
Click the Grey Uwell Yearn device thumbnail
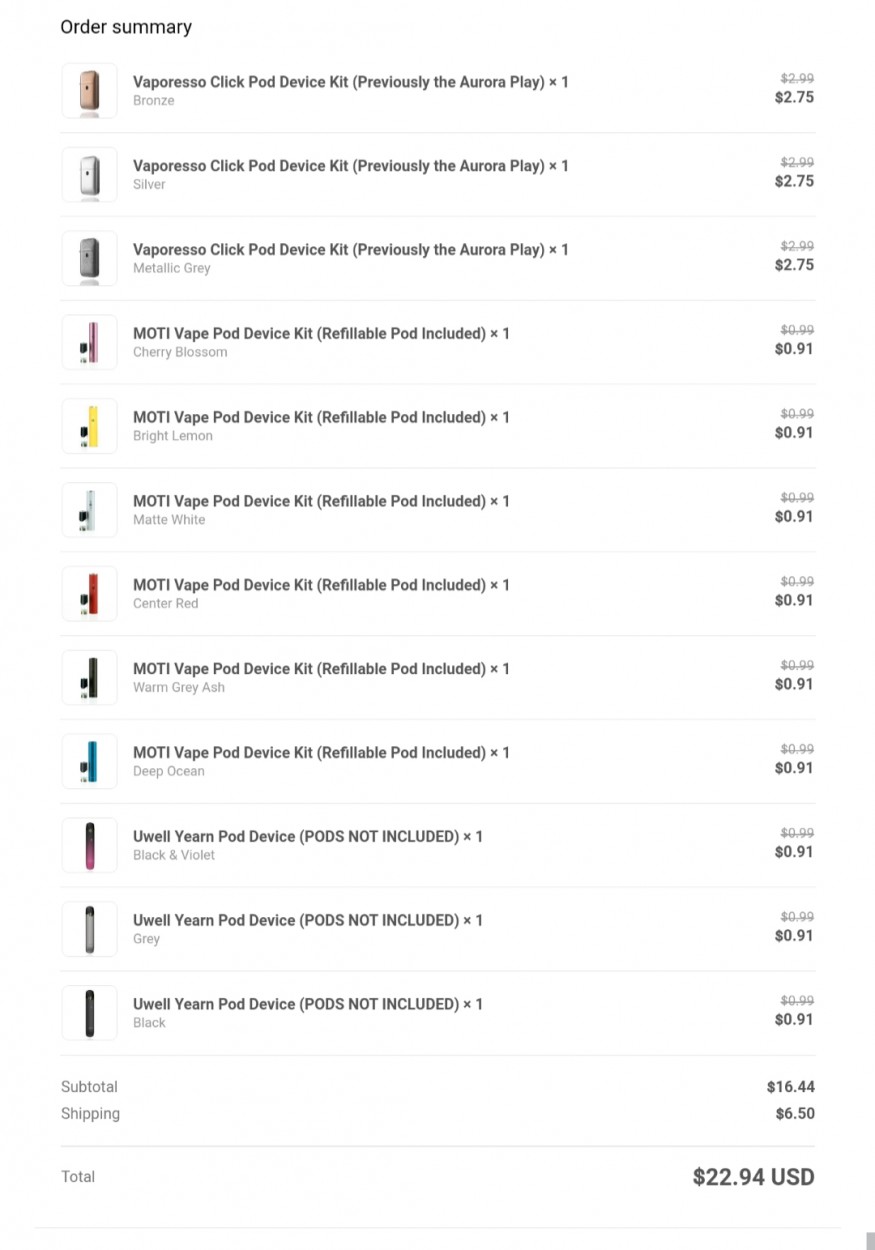(x=89, y=930)
